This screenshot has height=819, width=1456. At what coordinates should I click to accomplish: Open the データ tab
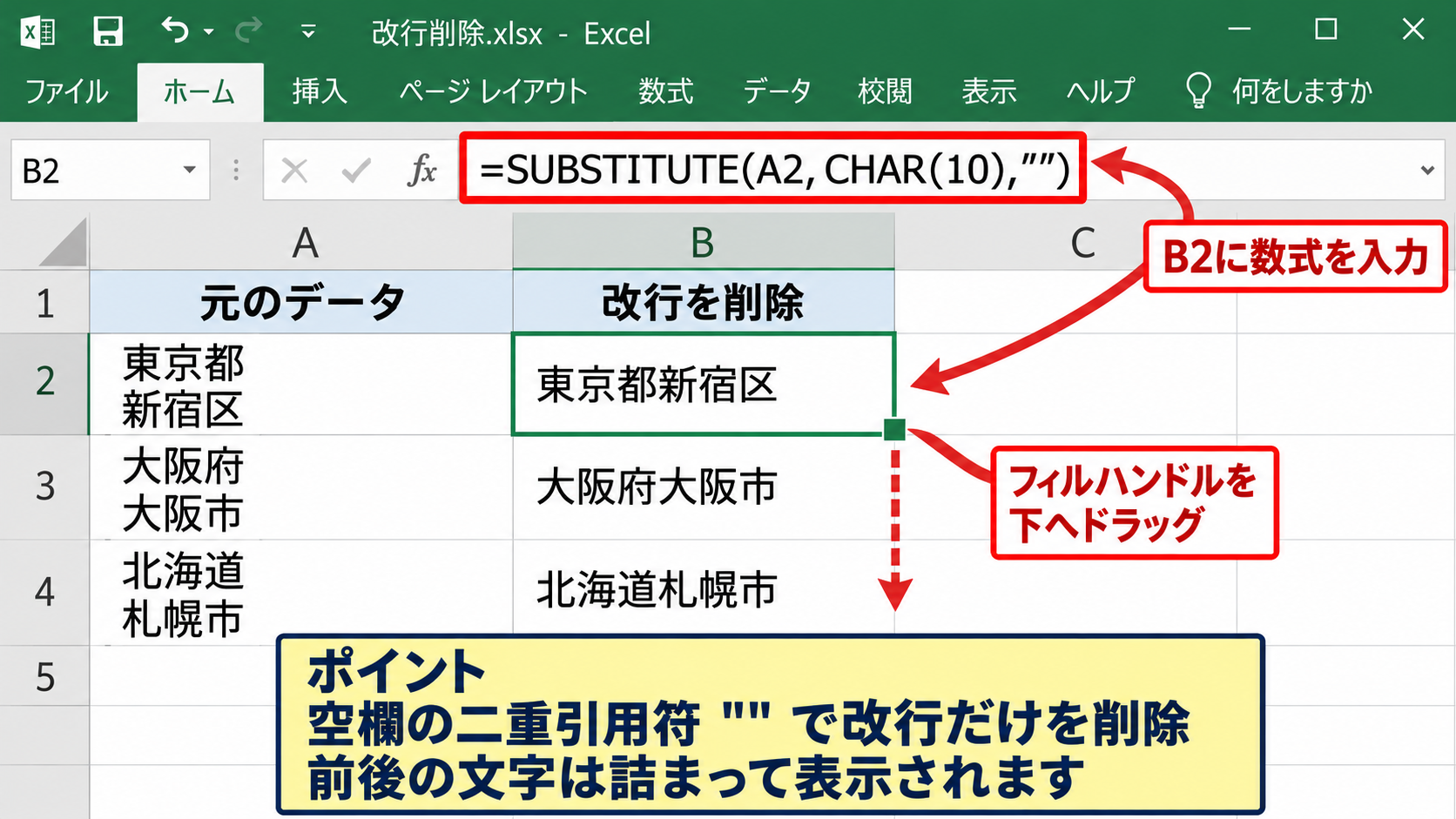coord(777,91)
